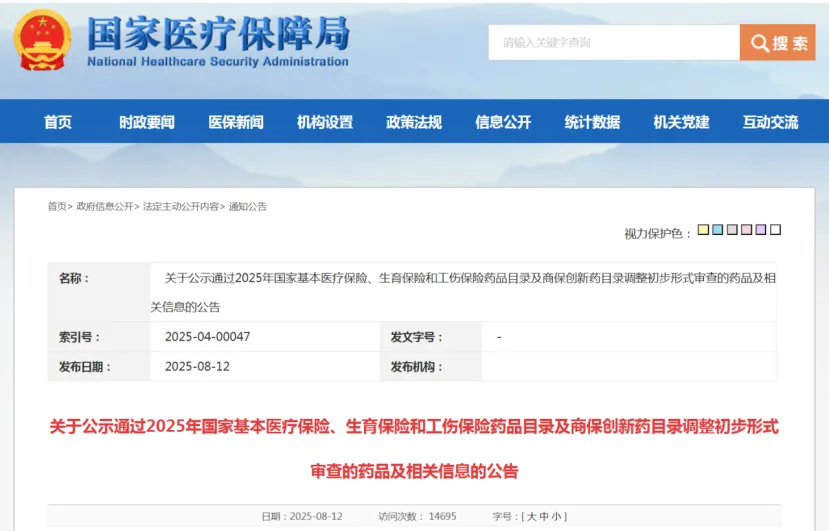Set font size to 大 (large)

pyautogui.click(x=532, y=517)
